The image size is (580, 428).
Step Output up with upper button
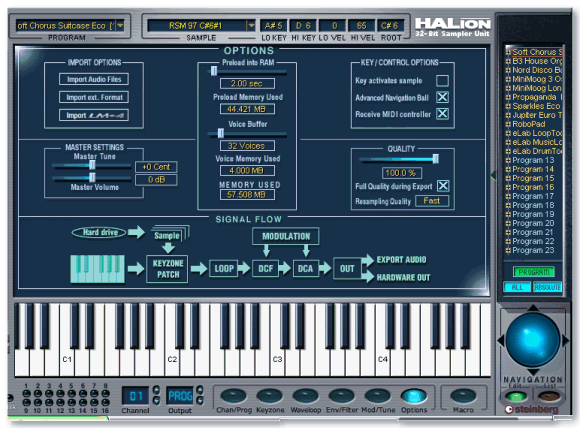tap(200, 390)
